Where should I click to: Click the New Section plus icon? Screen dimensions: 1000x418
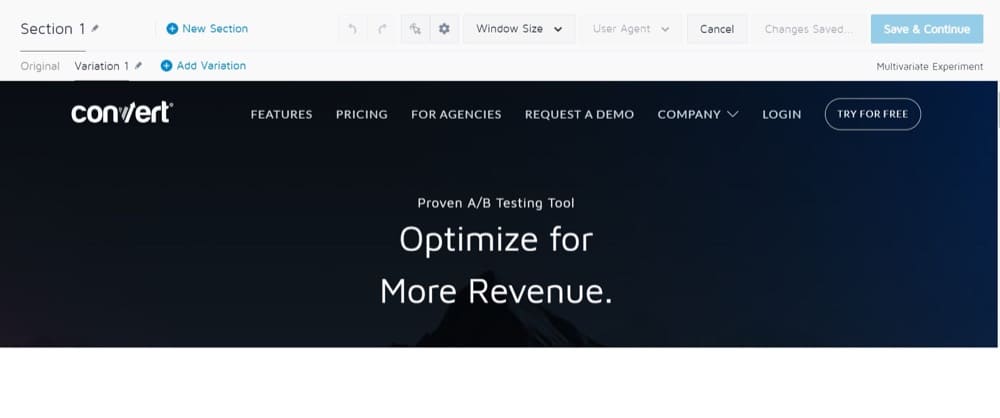coord(172,29)
